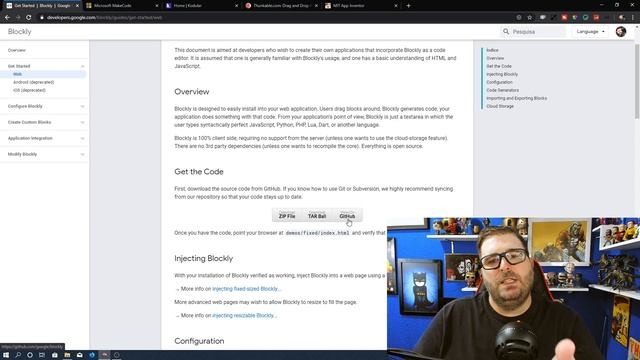The height and width of the screenshot is (360, 640).
Task: Click the browser forward arrow
Action: (x=18, y=18)
